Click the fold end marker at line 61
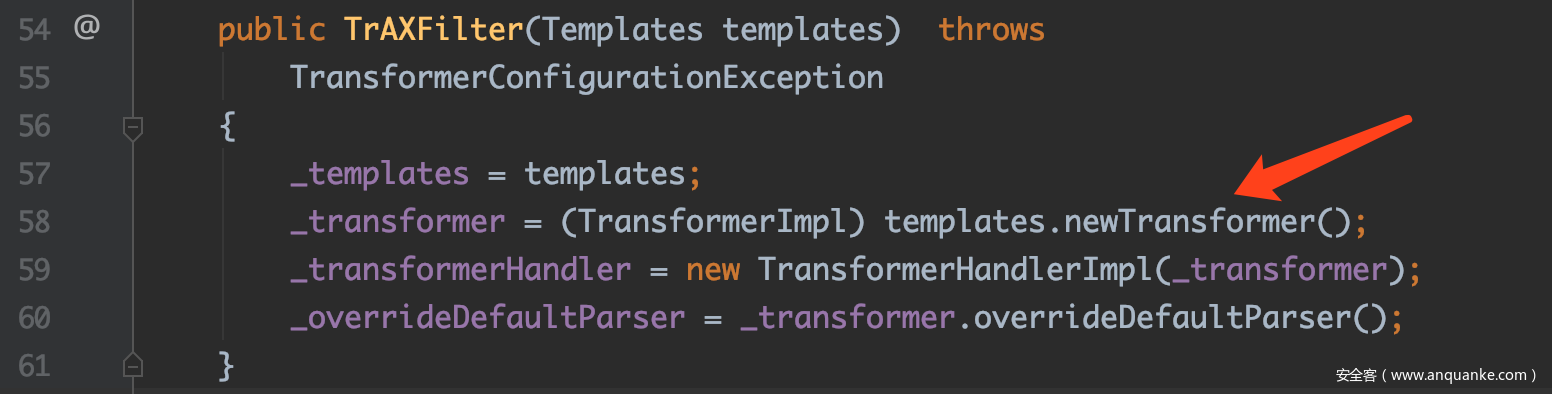Viewport: 1552px width, 394px height. 132,364
